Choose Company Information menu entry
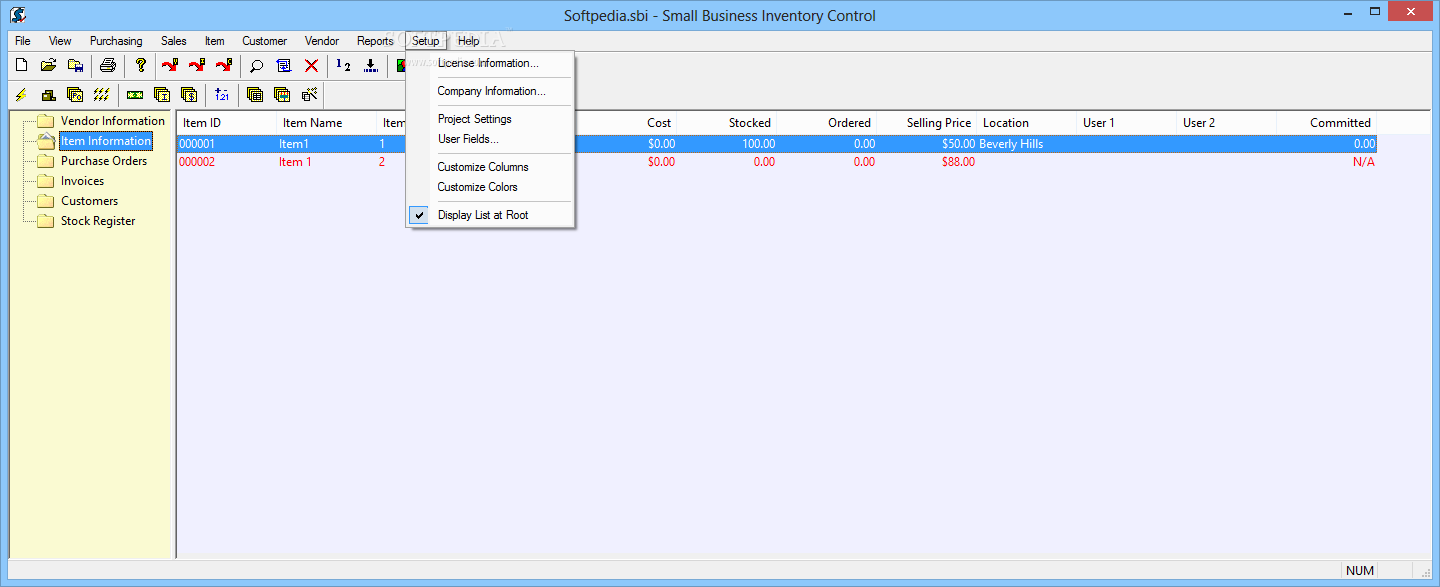 (490, 91)
